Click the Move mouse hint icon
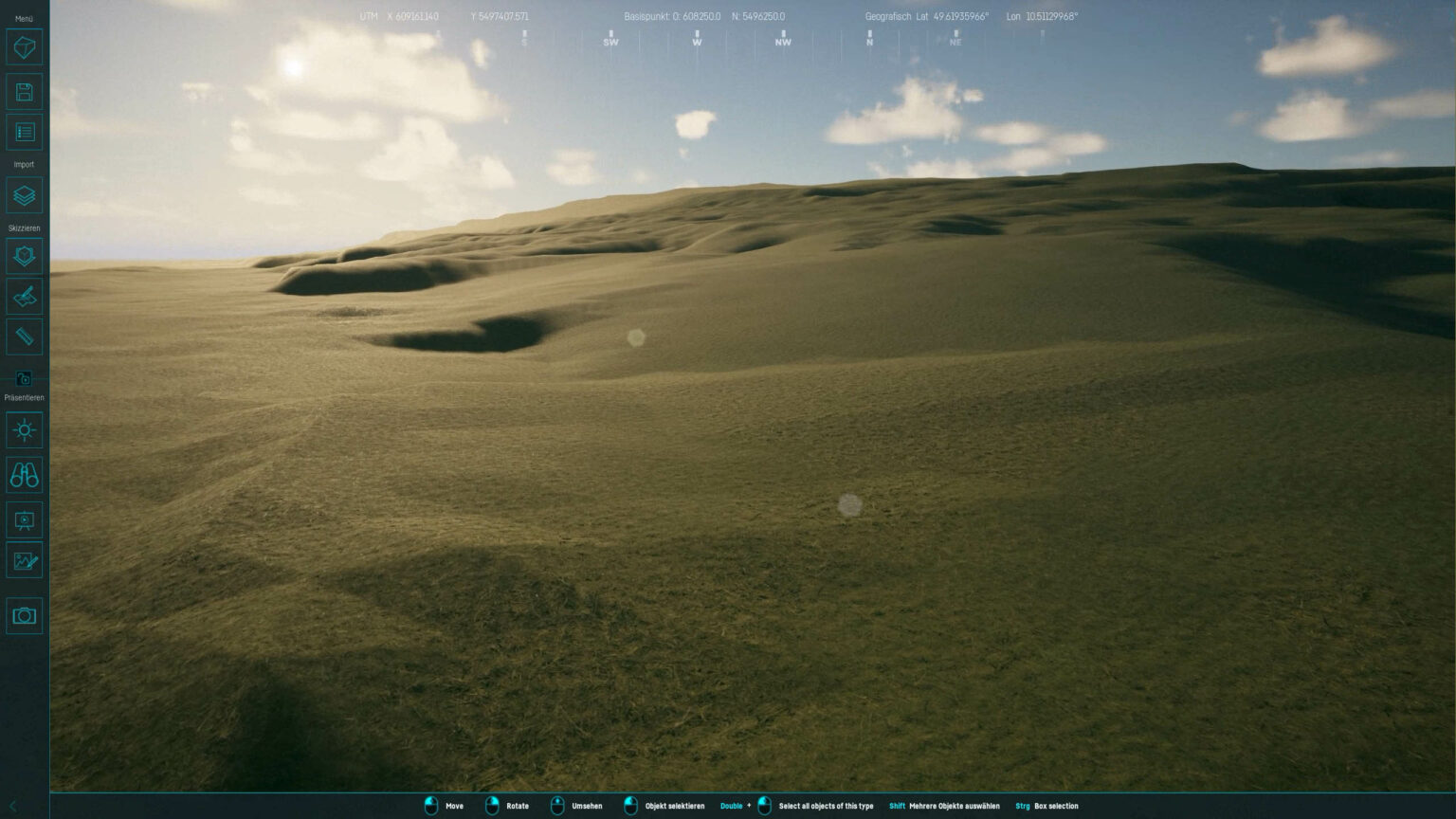The width and height of the screenshot is (1456, 819). click(x=431, y=806)
